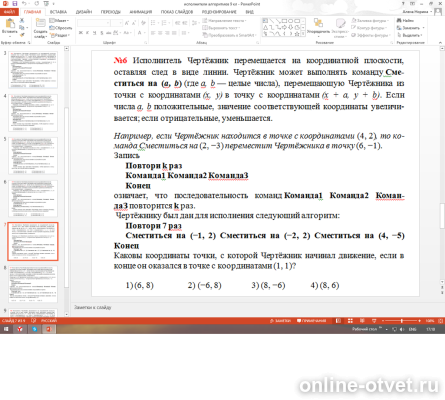Switch to Normal view in the status bar
The width and height of the screenshot is (445, 400).
(x=338, y=321)
